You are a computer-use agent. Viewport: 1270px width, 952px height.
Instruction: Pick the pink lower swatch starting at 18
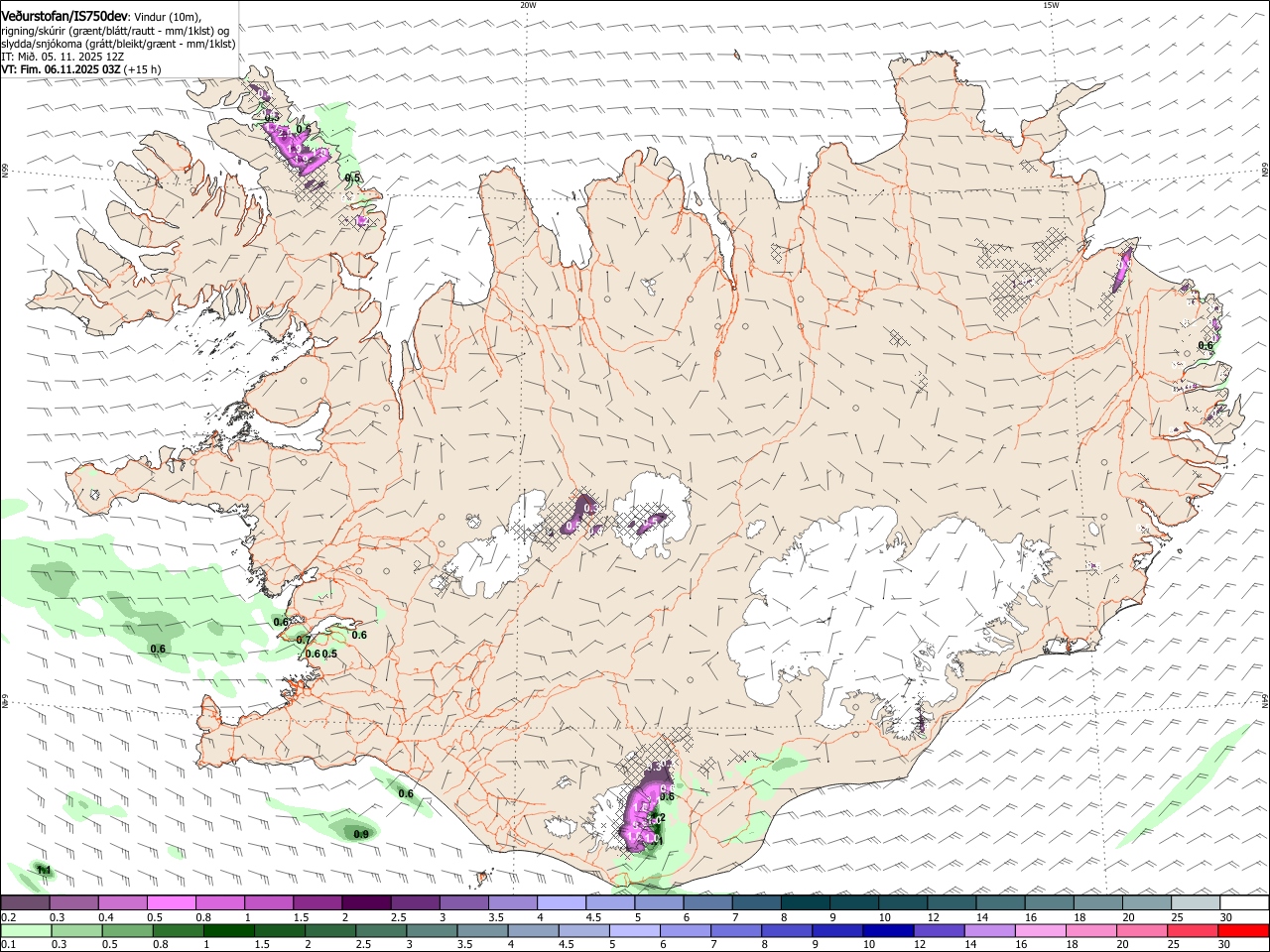tap(1090, 930)
